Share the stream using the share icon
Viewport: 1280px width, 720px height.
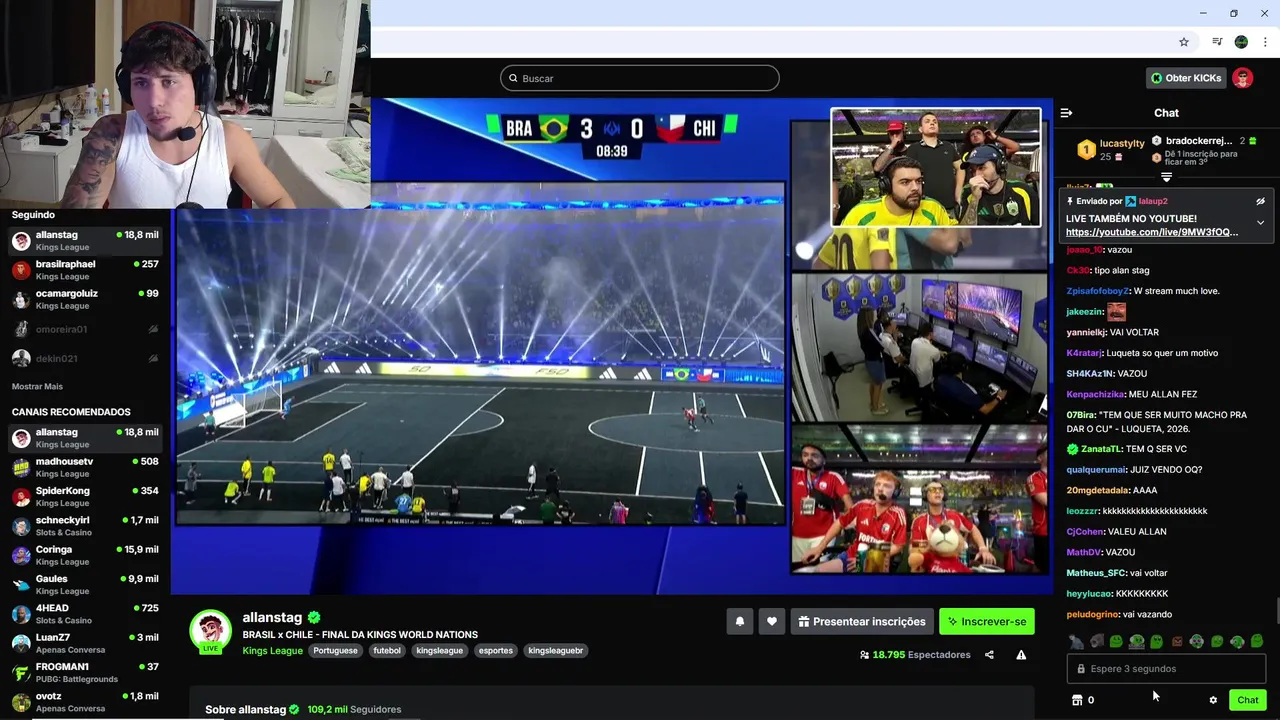(989, 655)
